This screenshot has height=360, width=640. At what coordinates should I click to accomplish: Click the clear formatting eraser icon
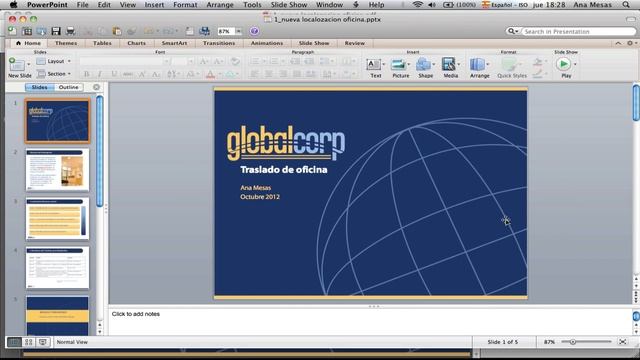[235, 61]
